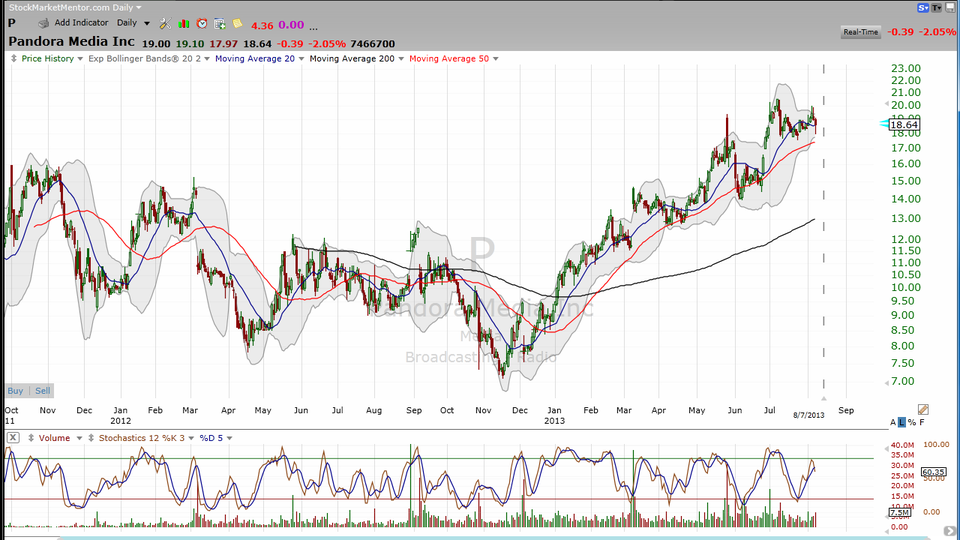Click the red 4.36 value in toolbar

pyautogui.click(x=262, y=26)
